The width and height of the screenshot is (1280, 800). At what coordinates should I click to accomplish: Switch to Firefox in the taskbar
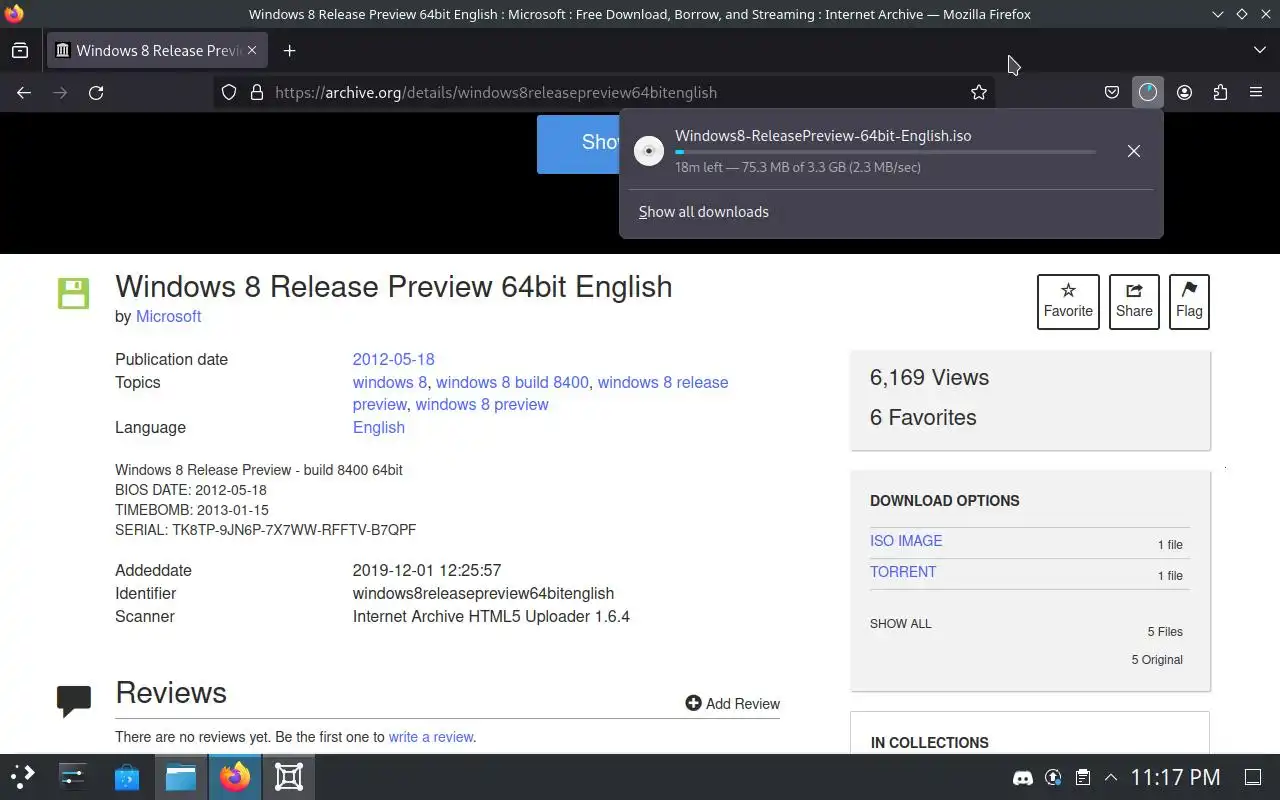235,777
